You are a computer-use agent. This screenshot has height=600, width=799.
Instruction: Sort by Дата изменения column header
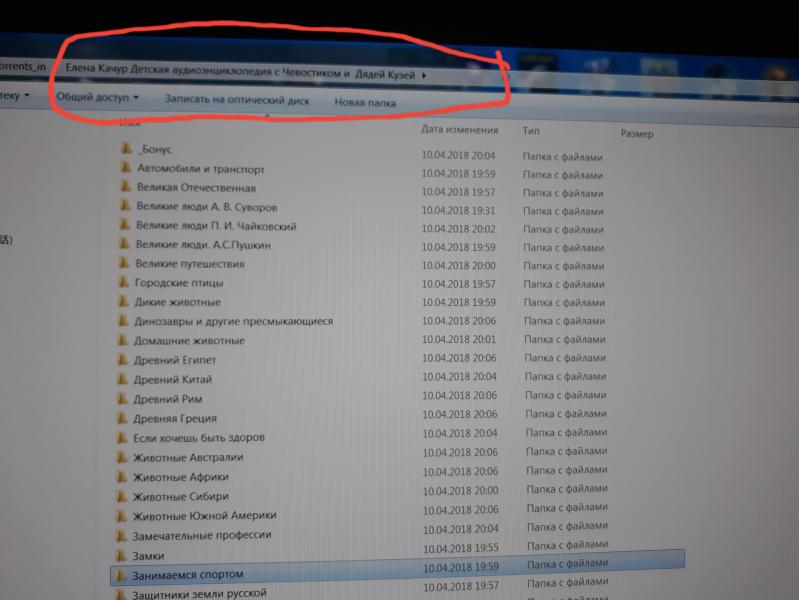[x=460, y=130]
